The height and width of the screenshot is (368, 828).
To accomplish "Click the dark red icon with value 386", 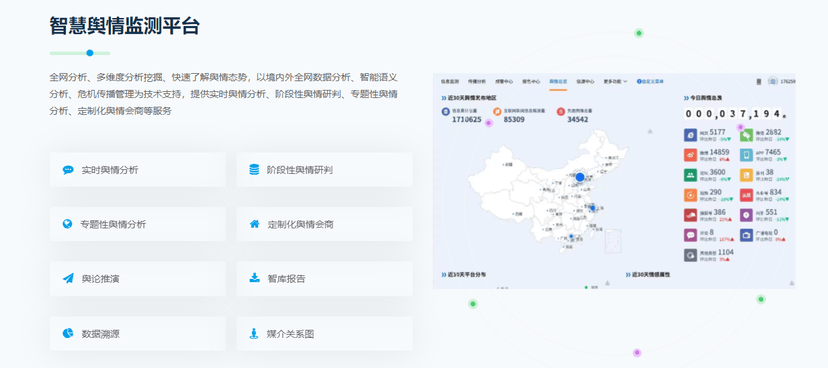I will click(x=690, y=215).
